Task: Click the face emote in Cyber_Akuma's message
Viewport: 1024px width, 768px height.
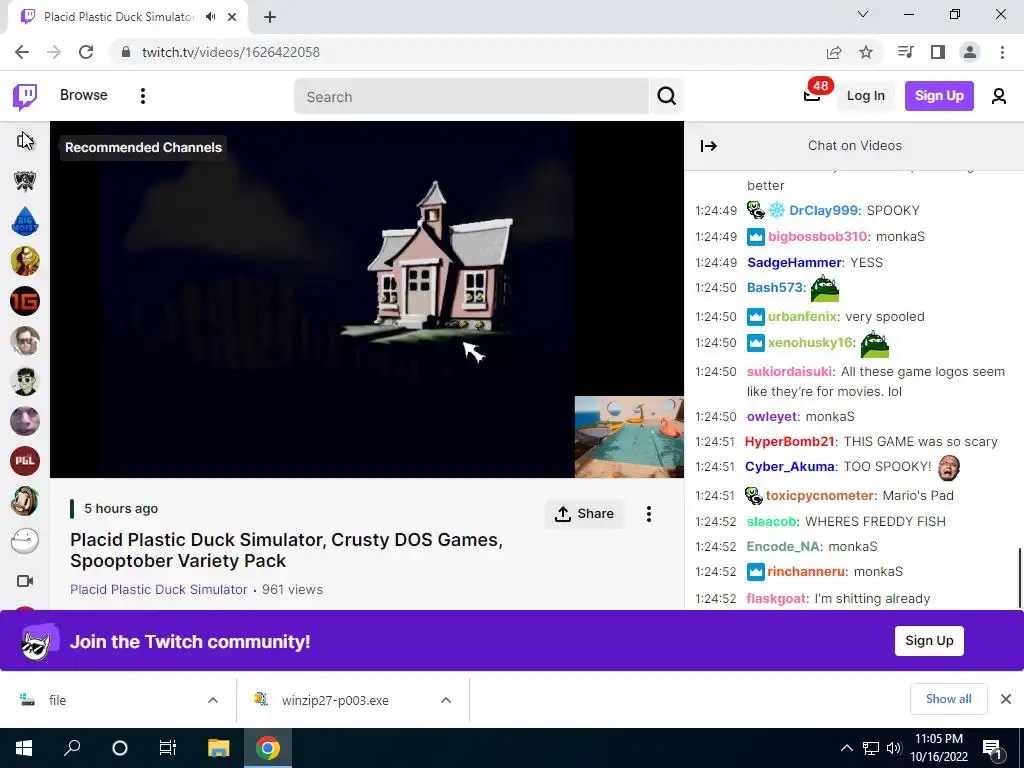Action: pos(949,467)
